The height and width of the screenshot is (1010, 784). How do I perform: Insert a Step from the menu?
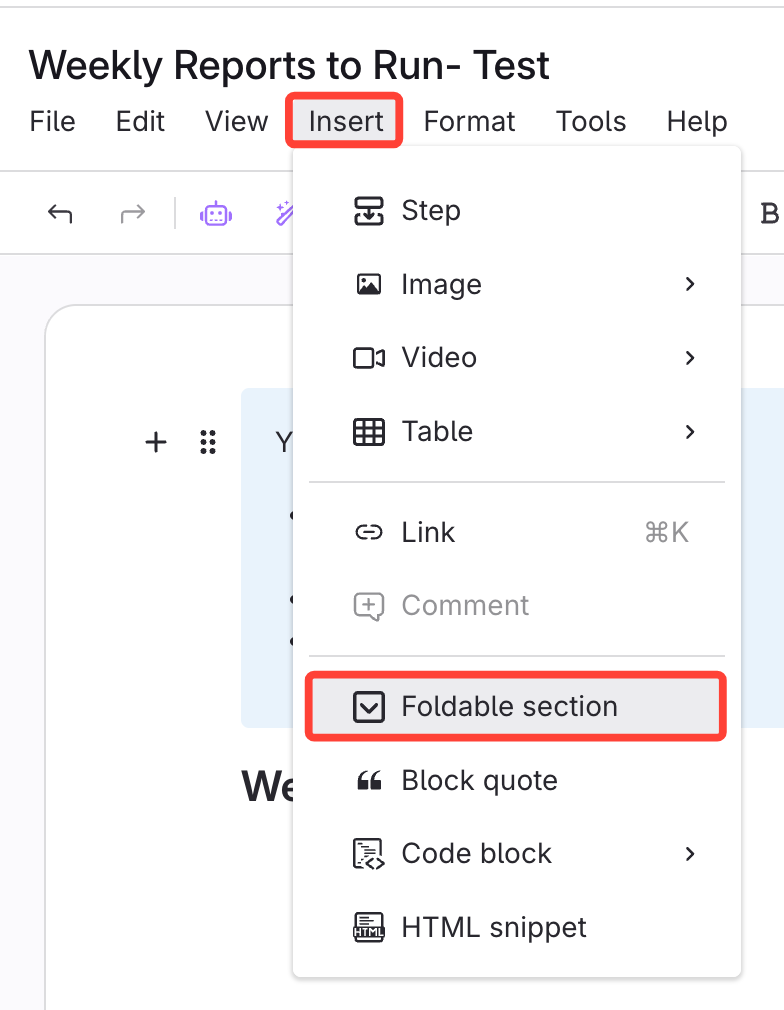click(x=430, y=211)
